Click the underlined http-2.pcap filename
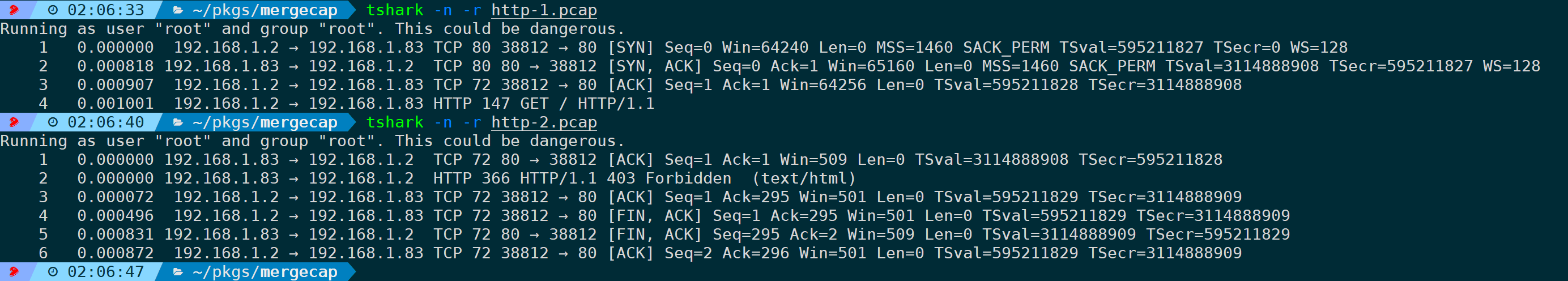1568x281 pixels. tap(544, 123)
